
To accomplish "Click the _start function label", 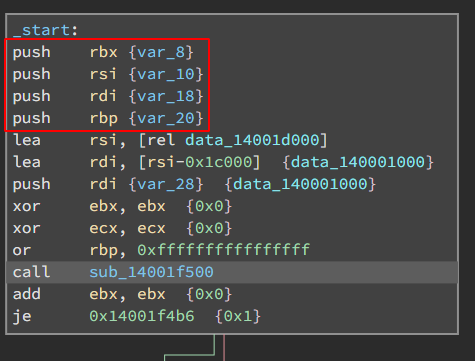I will 41,30.
